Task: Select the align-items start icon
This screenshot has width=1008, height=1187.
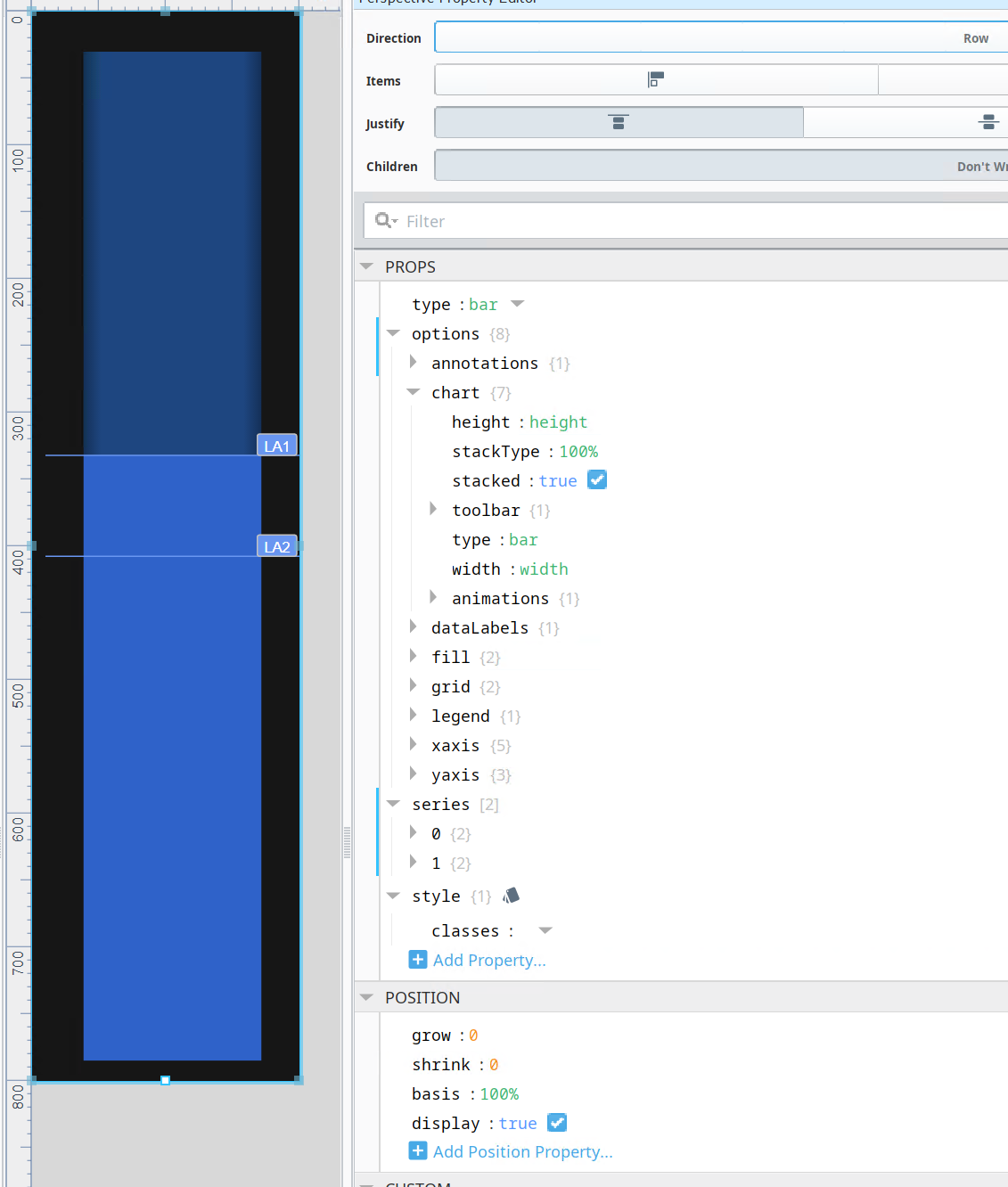Action: tap(656, 80)
